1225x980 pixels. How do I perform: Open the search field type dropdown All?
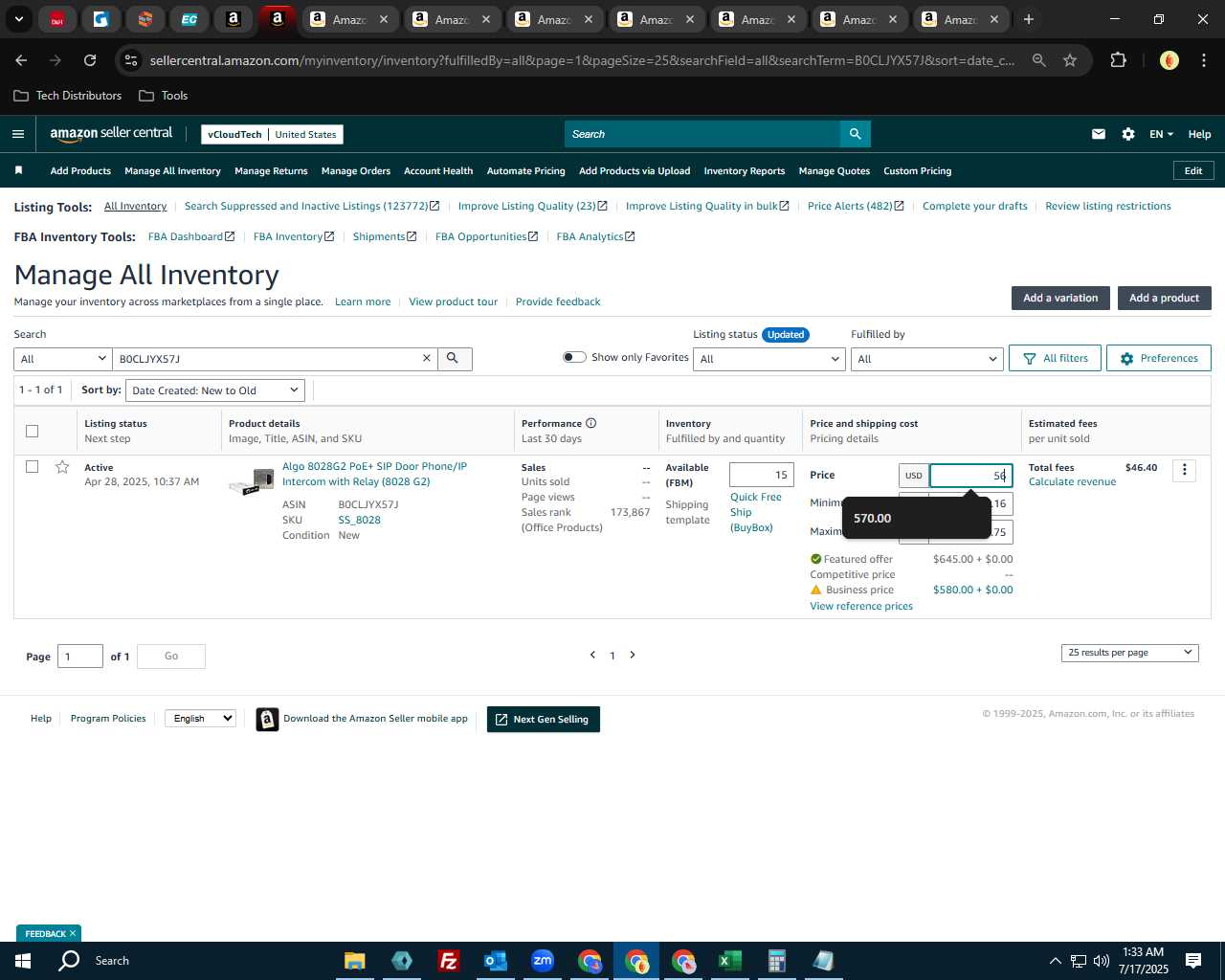coord(63,359)
